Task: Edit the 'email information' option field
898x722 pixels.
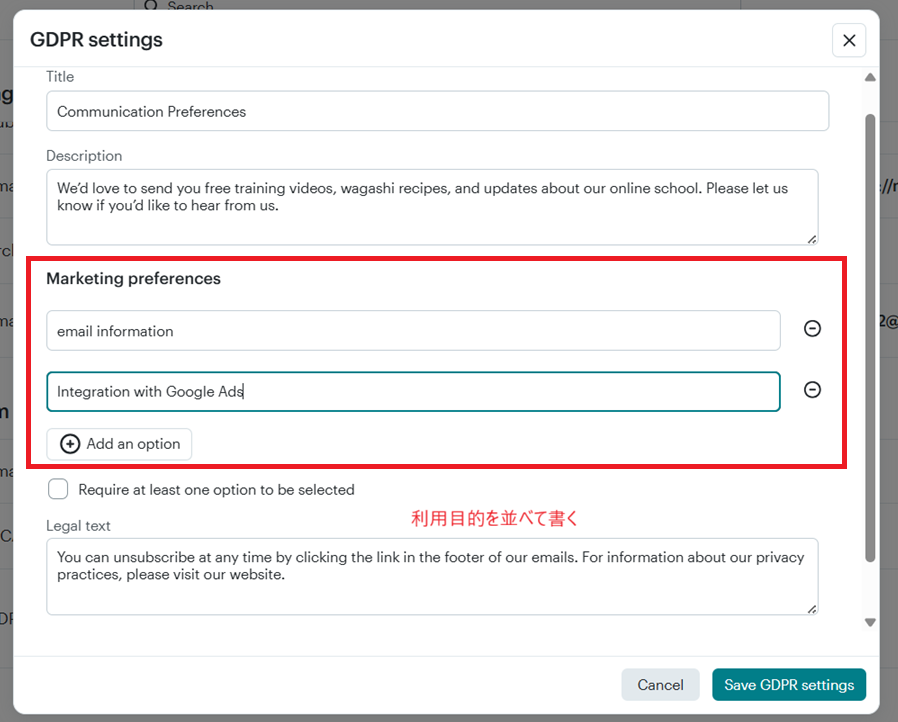Action: pos(413,331)
